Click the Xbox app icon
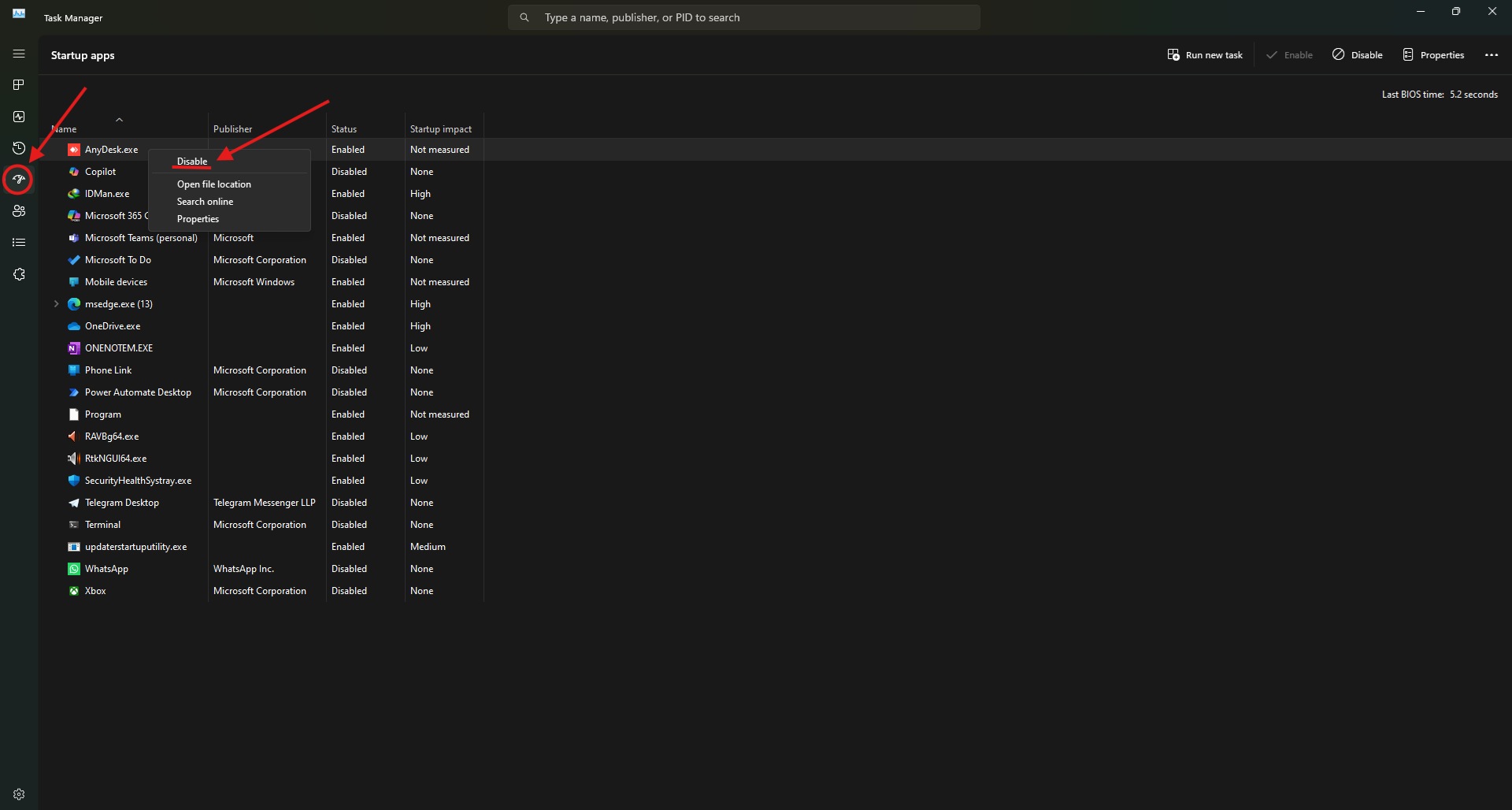1512x810 pixels. (x=74, y=591)
